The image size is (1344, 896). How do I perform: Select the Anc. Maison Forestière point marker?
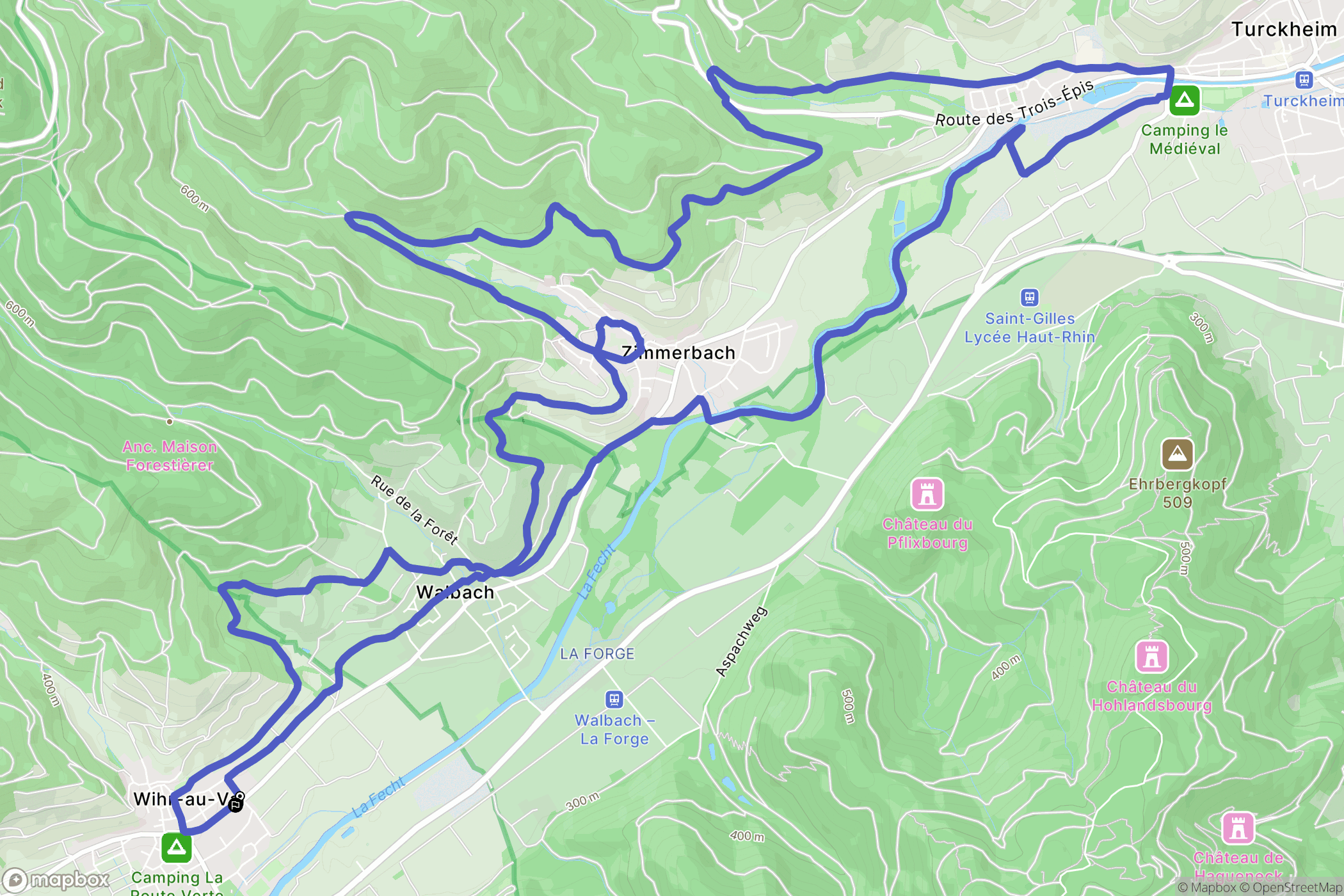point(170,422)
